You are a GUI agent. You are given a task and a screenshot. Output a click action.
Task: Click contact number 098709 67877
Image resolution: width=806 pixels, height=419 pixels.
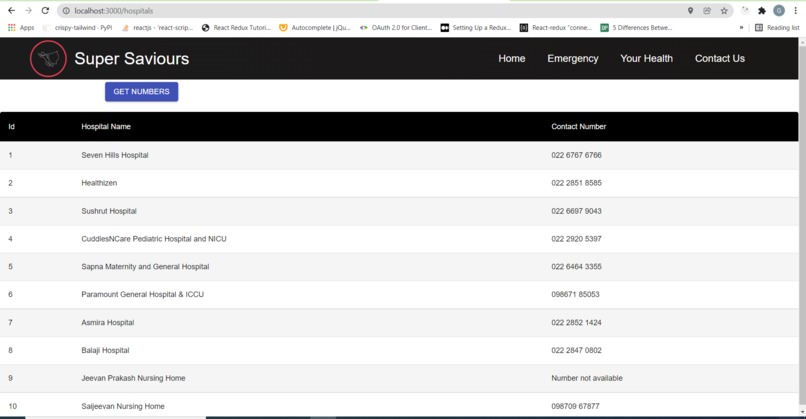[x=575, y=406]
